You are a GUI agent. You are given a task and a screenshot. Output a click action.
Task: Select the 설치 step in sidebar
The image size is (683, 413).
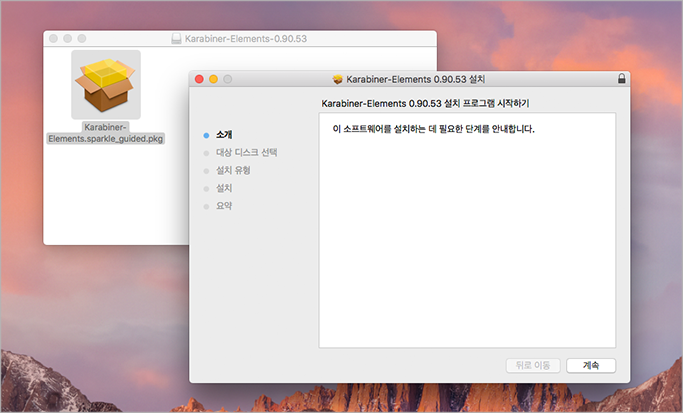pos(224,188)
